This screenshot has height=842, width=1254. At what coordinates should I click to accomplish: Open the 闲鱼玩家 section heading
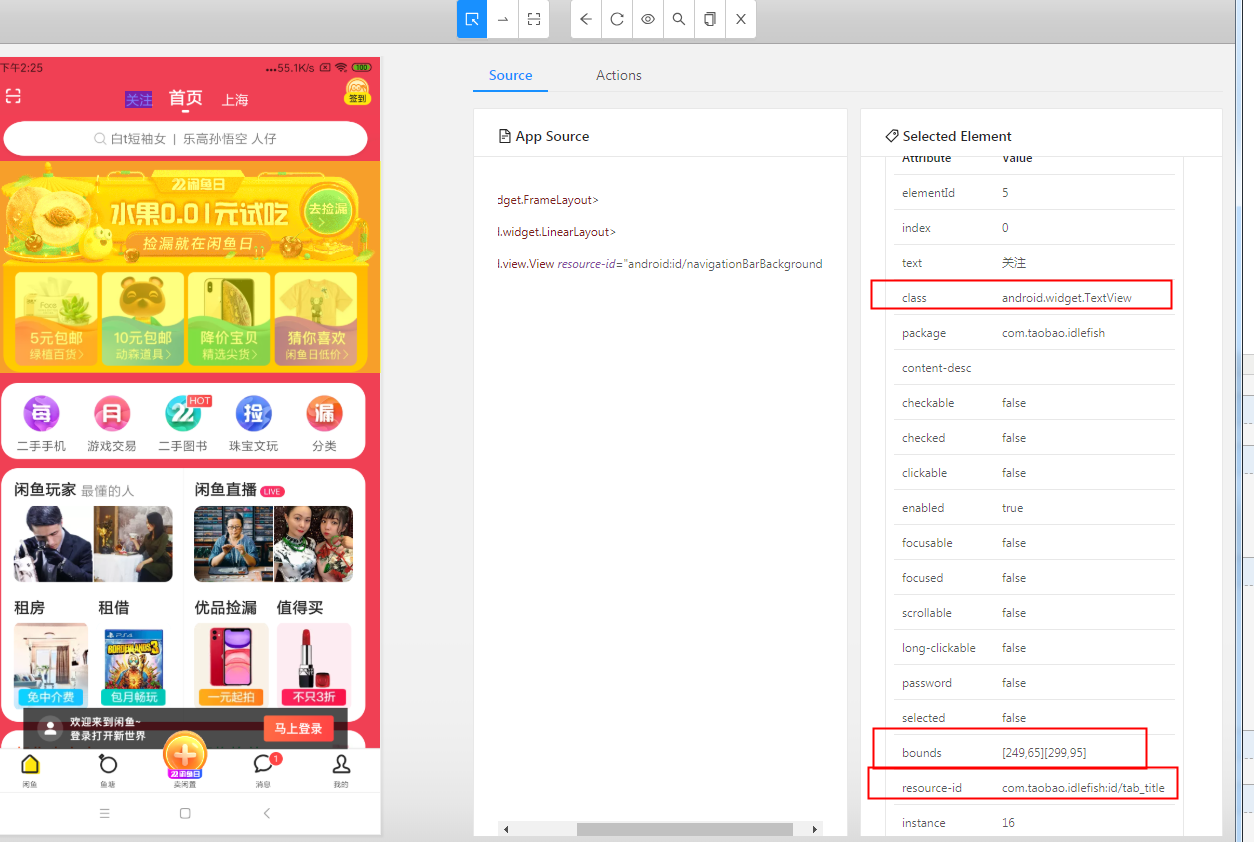coord(45,489)
